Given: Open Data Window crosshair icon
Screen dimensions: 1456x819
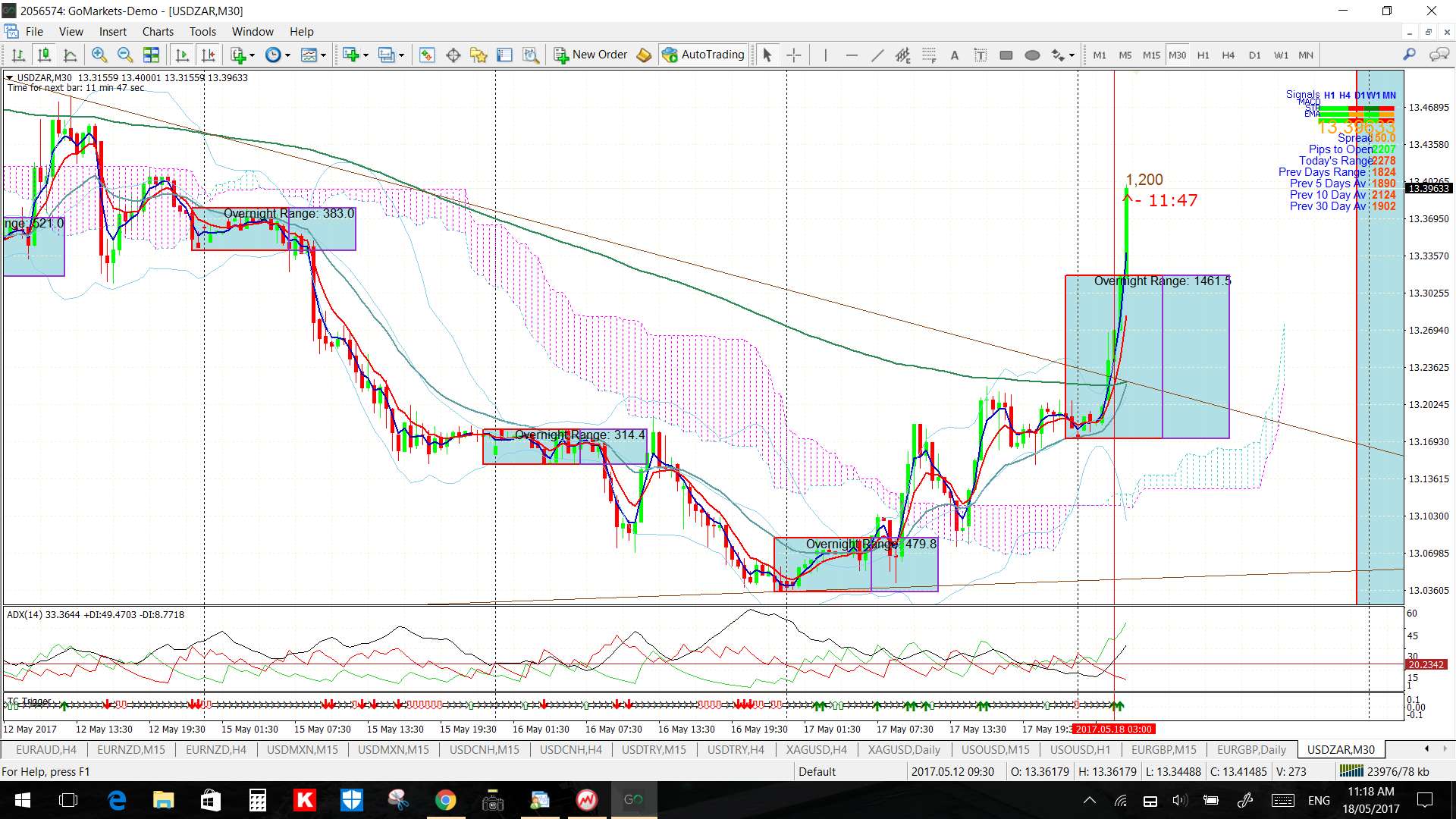Looking at the screenshot, I should (x=453, y=55).
